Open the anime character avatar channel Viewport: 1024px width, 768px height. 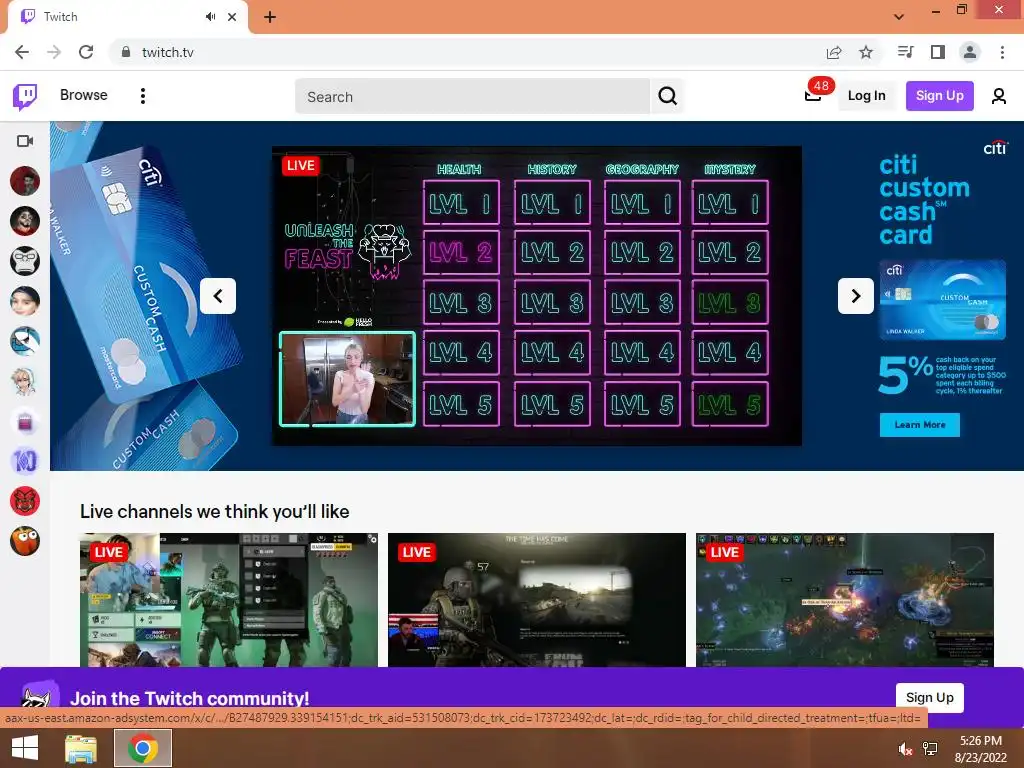[25, 381]
